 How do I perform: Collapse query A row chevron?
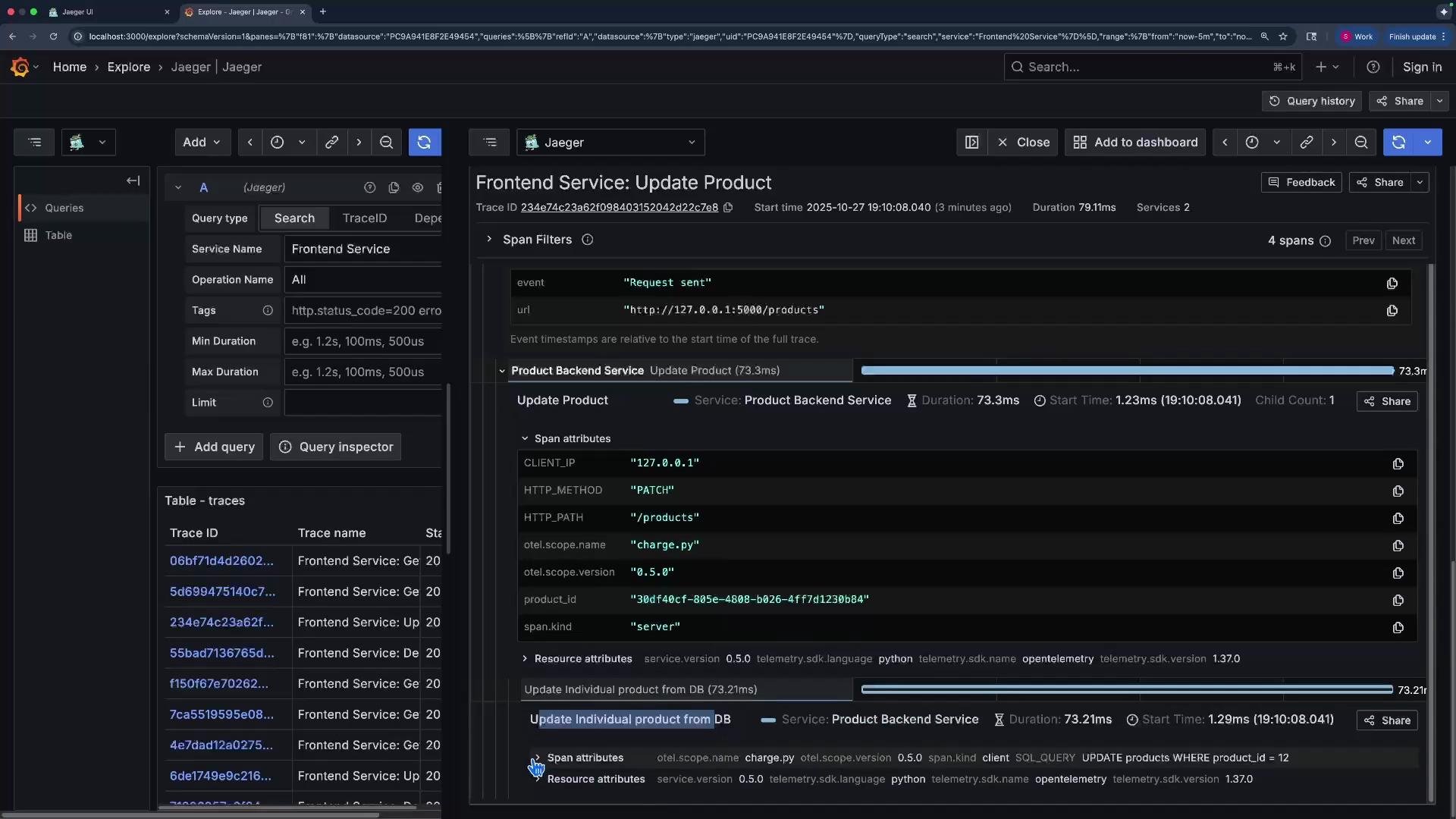click(x=177, y=187)
